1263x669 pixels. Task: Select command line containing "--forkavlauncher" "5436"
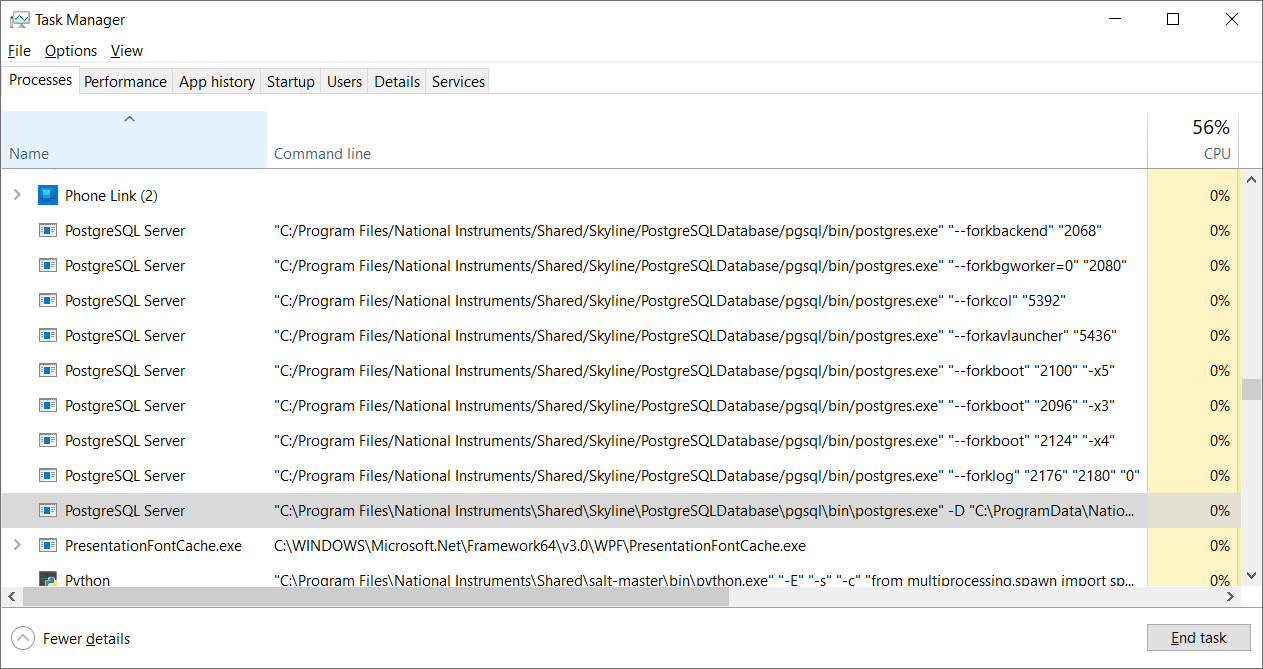click(x=696, y=336)
